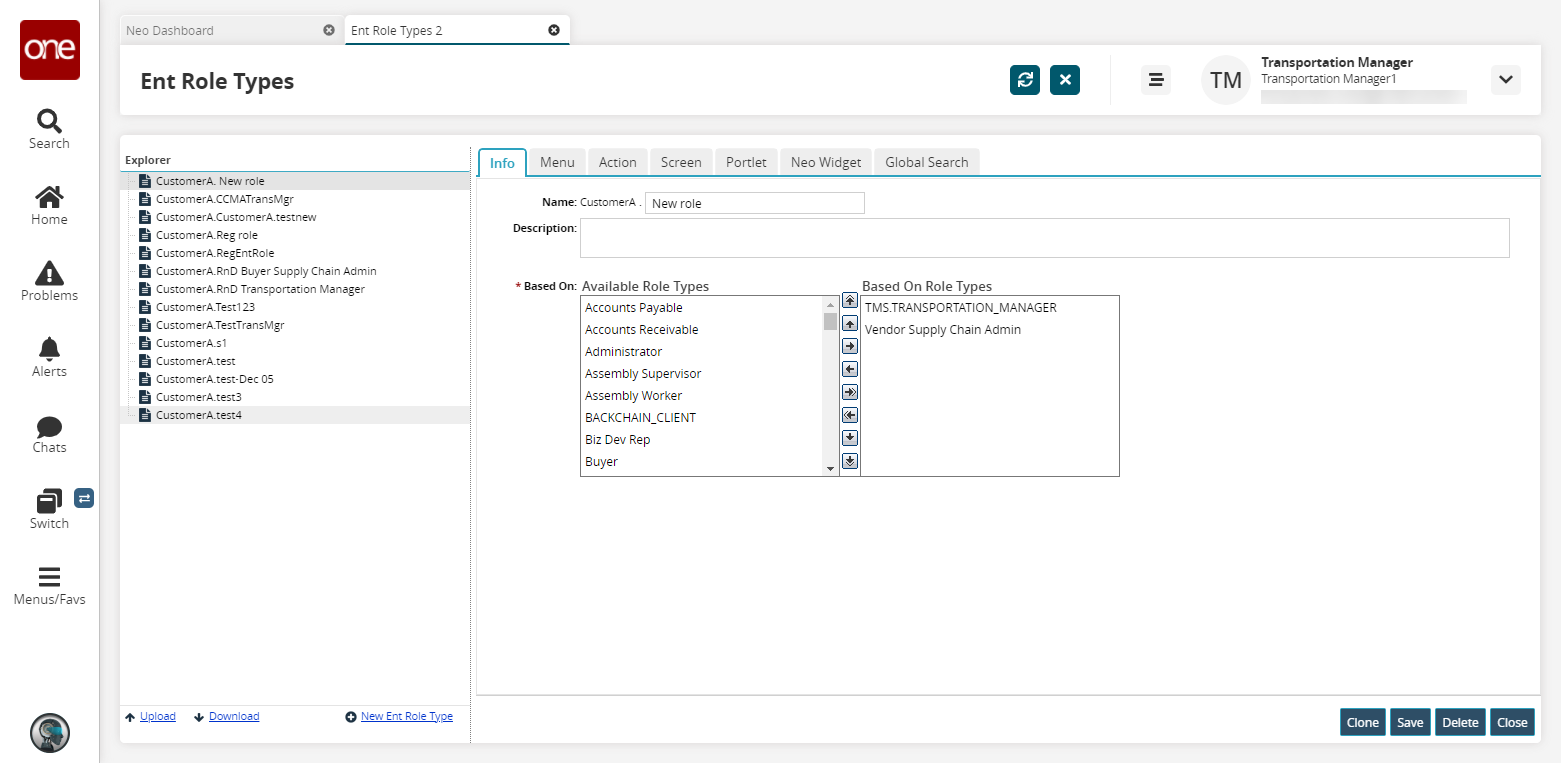The image size is (1561, 763).
Task: Click the move-to-top double arrow button
Action: point(850,300)
